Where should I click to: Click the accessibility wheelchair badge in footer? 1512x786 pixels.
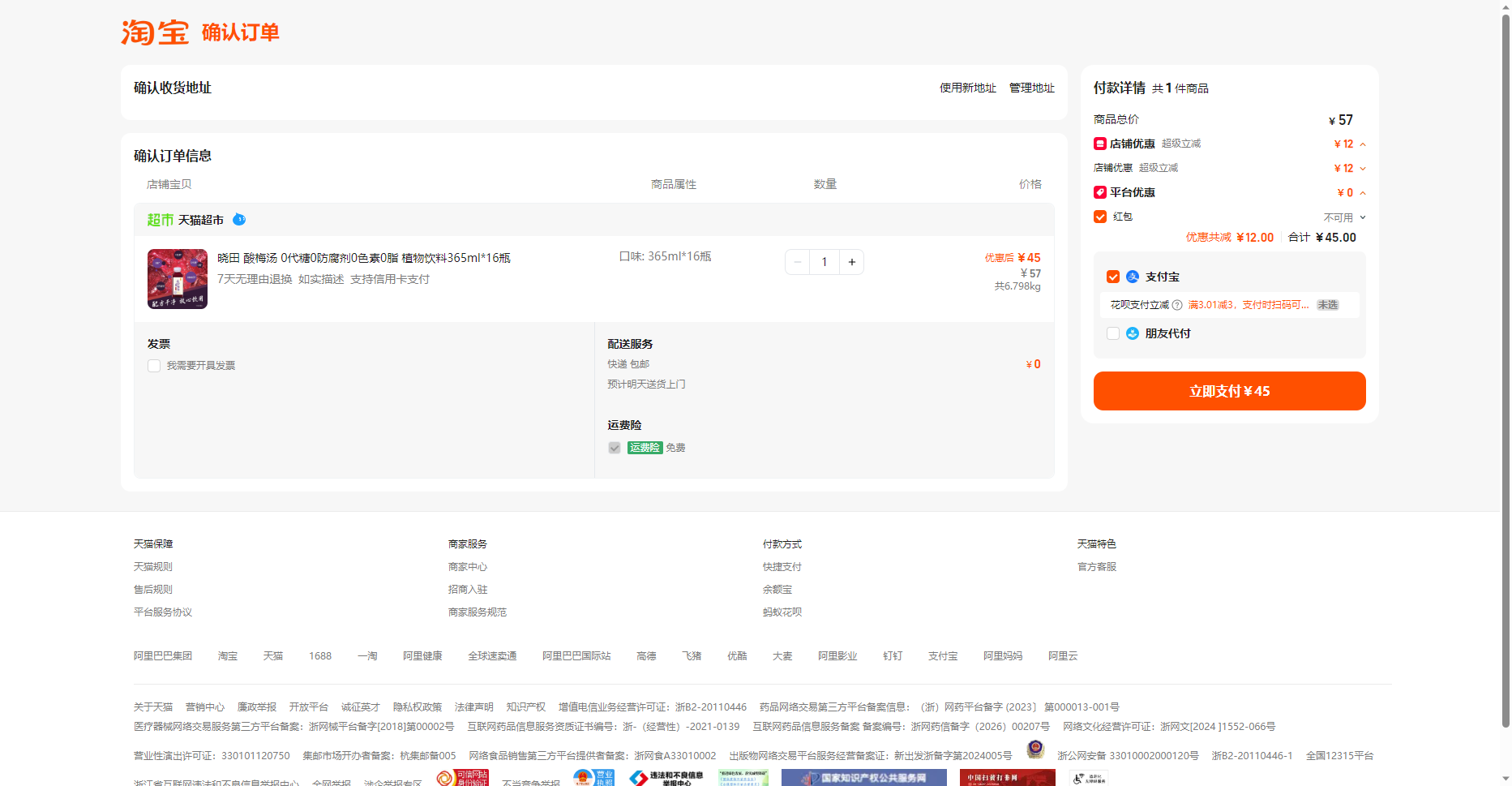[x=1089, y=778]
